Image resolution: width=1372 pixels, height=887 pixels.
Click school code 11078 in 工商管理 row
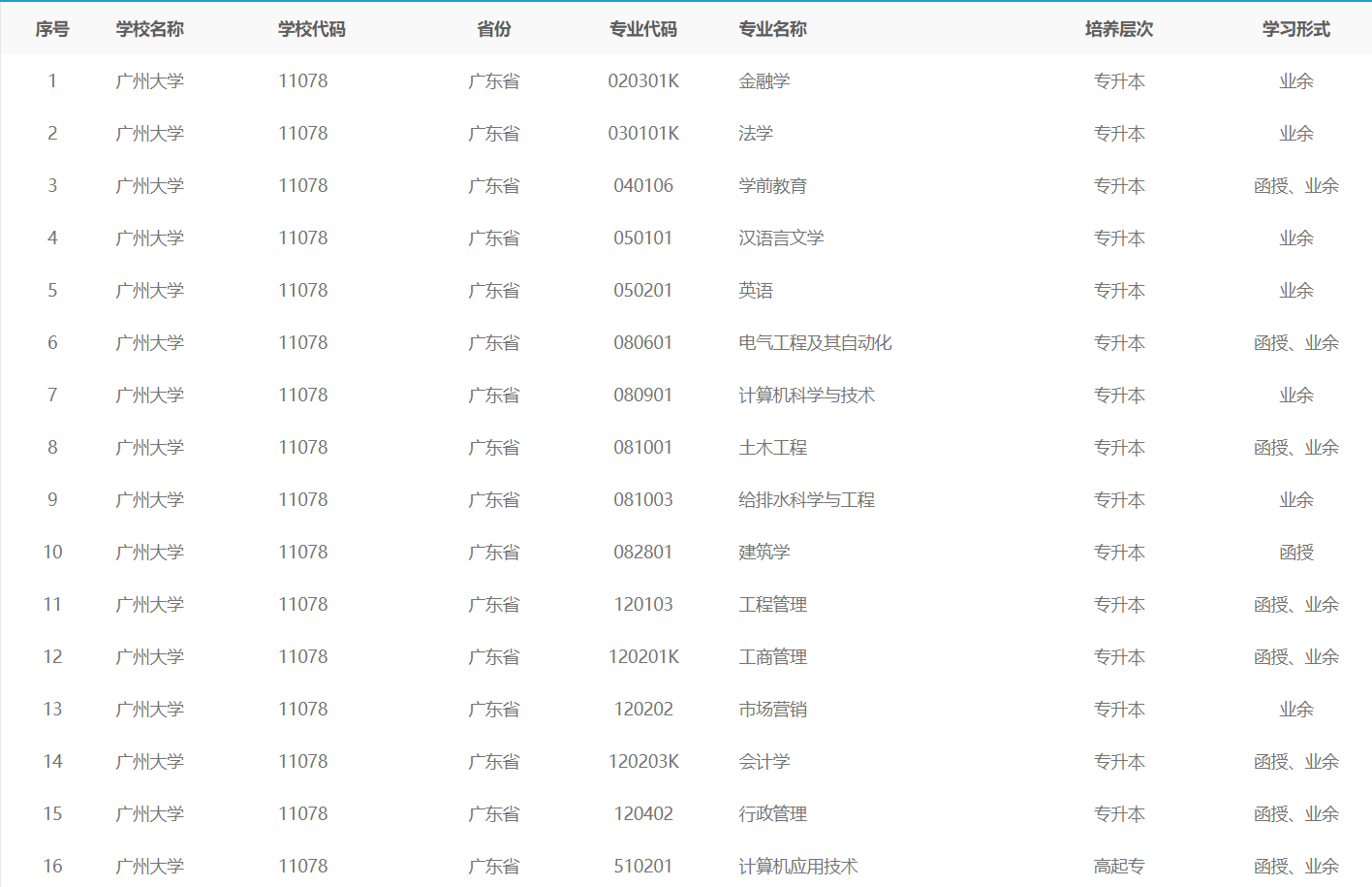303,657
